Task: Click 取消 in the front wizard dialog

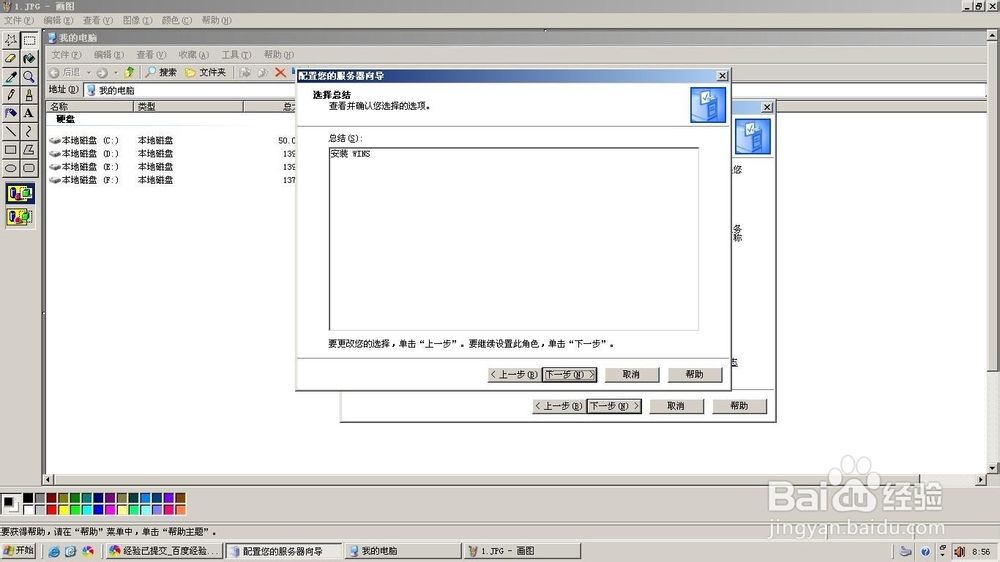Action: click(x=631, y=374)
